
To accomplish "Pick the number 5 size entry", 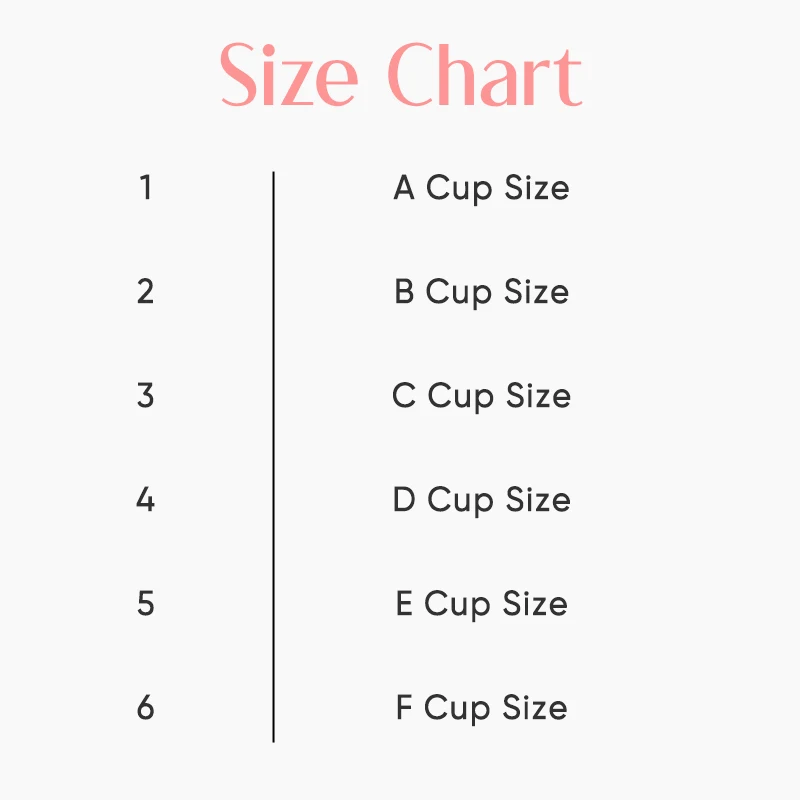I will 146,603.
